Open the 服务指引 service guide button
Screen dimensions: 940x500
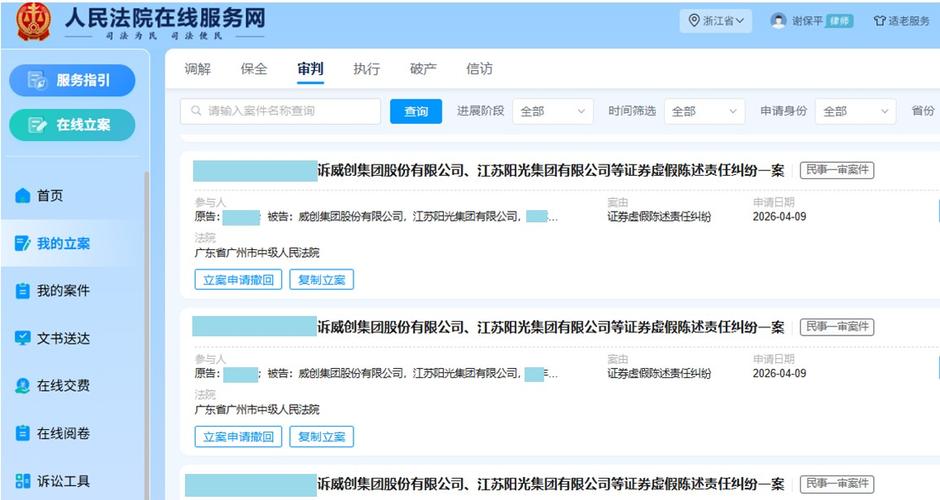72,80
